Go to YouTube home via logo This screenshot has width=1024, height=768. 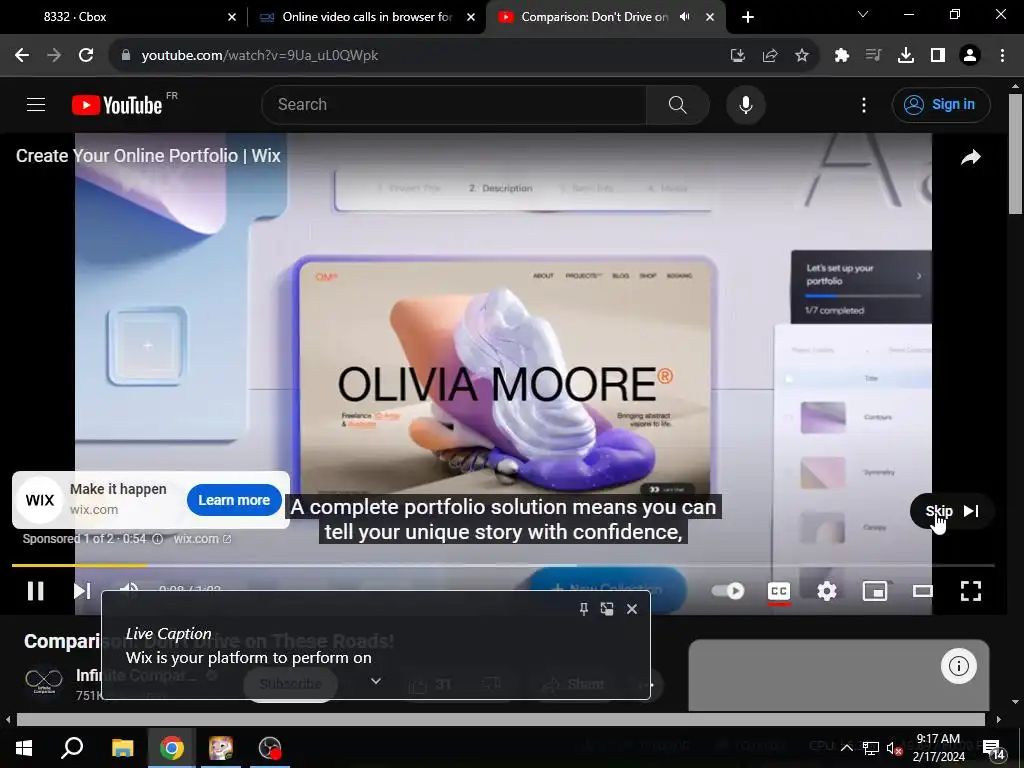click(x=117, y=104)
